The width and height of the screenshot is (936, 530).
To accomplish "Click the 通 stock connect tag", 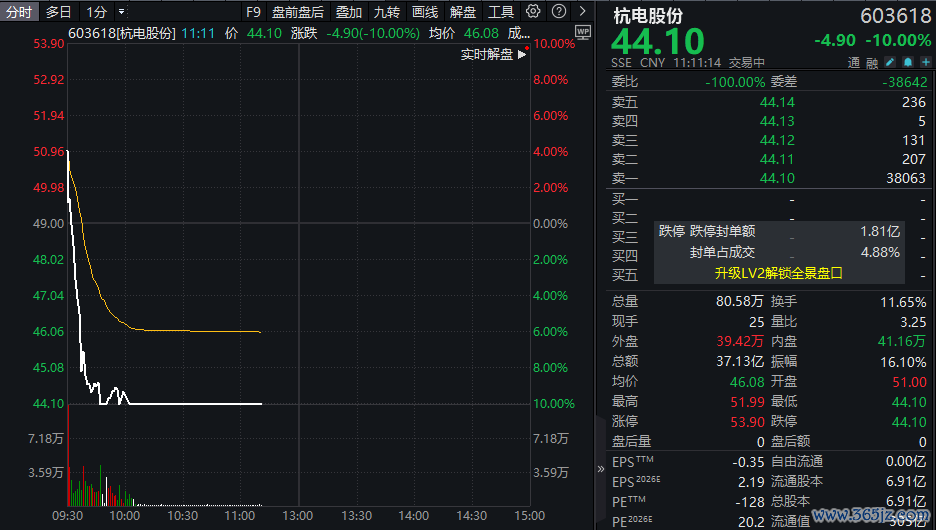I will [x=854, y=62].
